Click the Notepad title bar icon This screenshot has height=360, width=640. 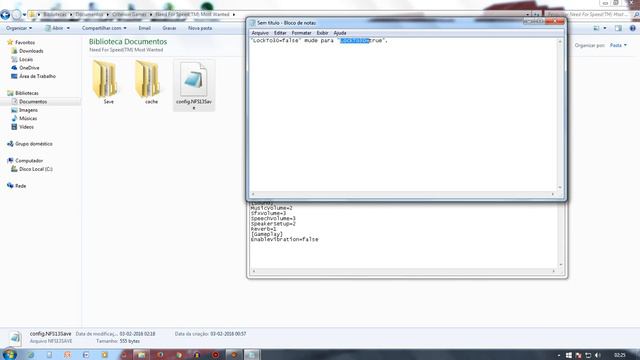click(x=252, y=23)
